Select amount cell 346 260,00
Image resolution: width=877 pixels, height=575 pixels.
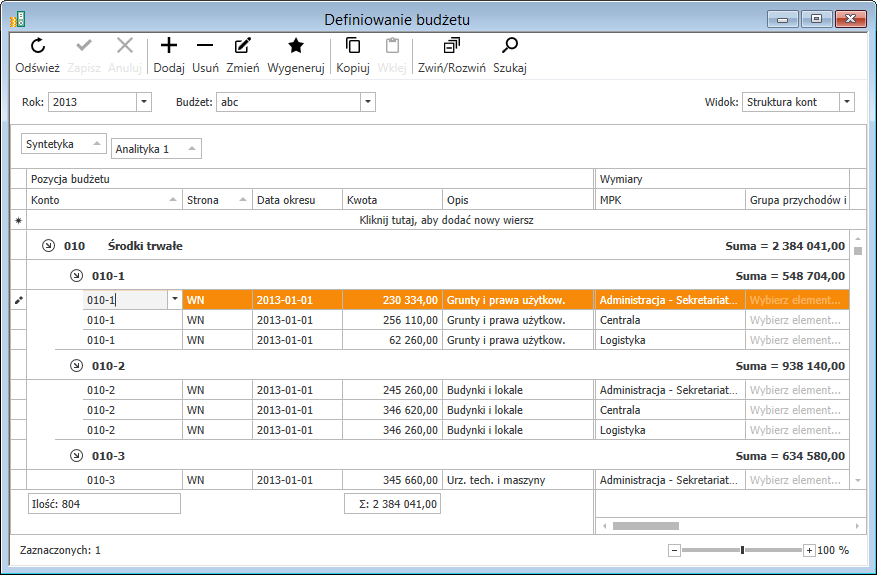[393, 430]
